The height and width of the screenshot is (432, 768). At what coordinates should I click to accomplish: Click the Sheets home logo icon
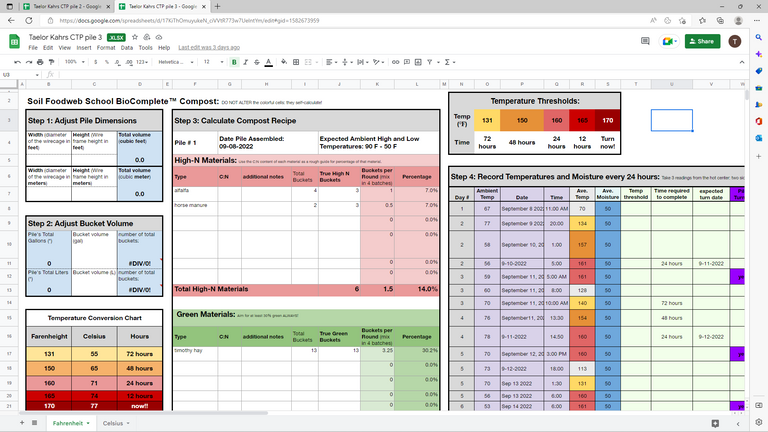tap(14, 41)
